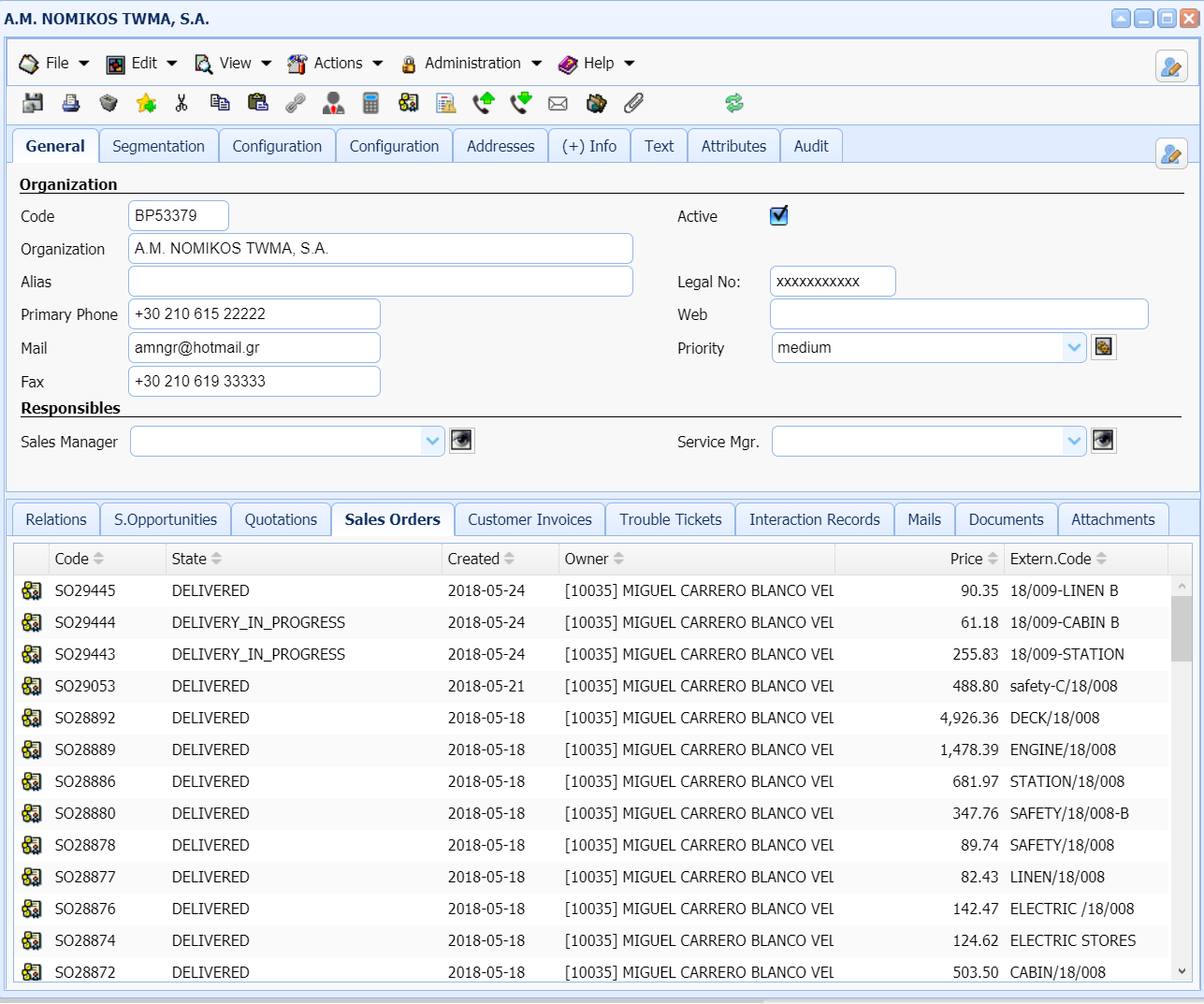Open the Quotations tab
The image size is (1204, 1004).
[x=281, y=519]
